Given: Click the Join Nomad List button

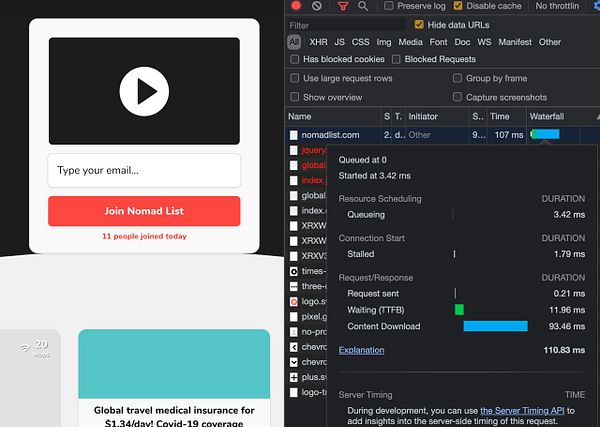Looking at the screenshot, I should pyautogui.click(x=144, y=211).
